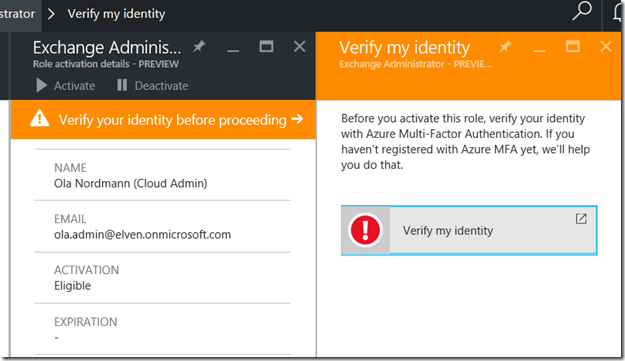
Task: Pin the Verify my identity blade
Action: coord(505,47)
